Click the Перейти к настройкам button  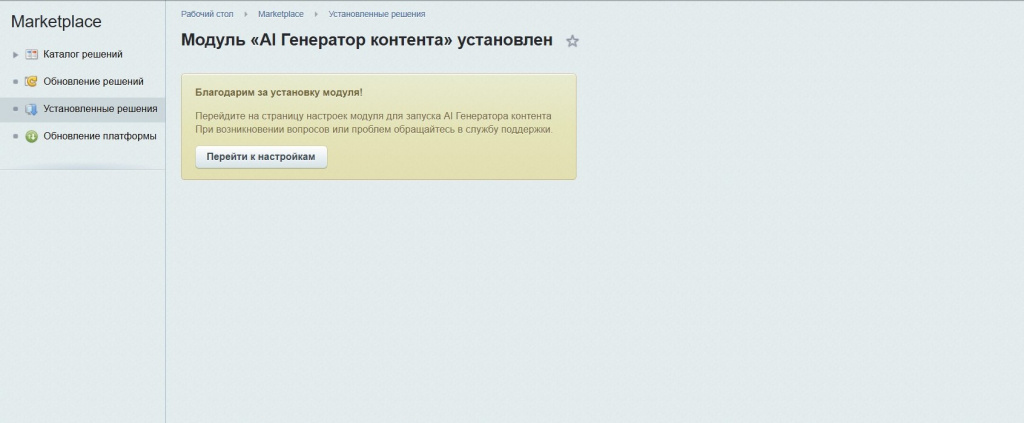click(261, 157)
